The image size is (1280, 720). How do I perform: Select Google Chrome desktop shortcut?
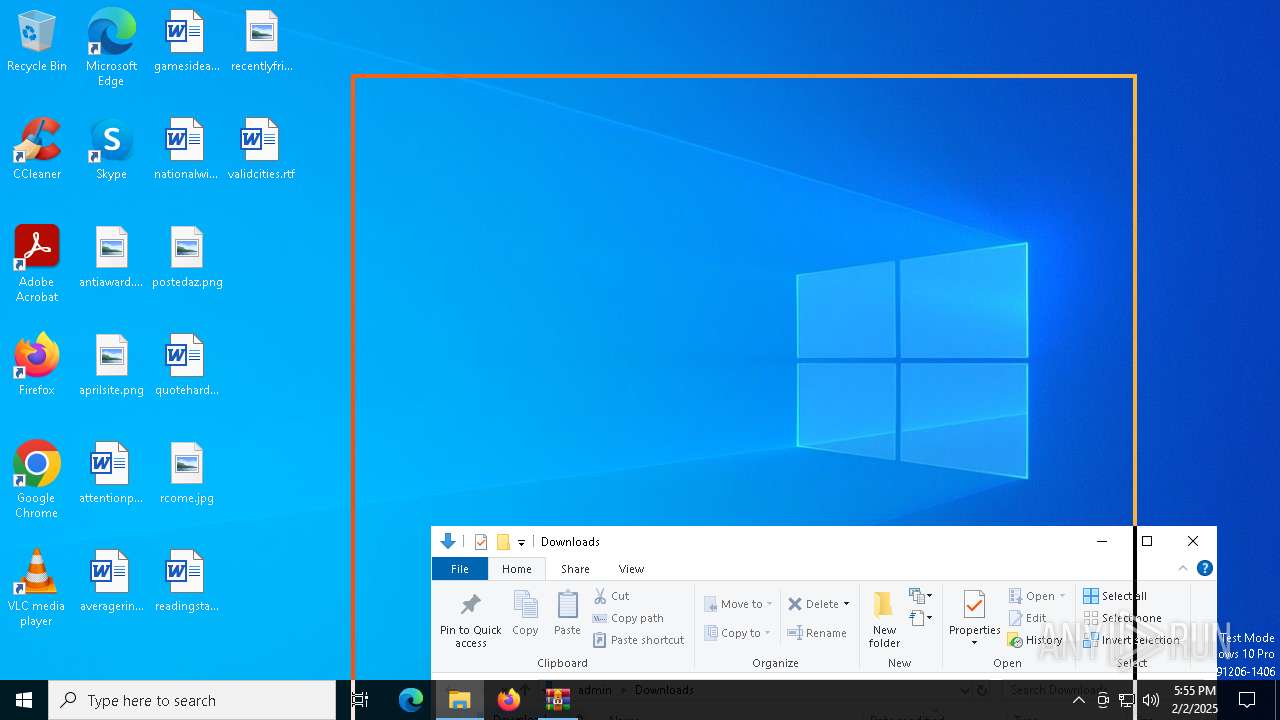[x=37, y=480]
